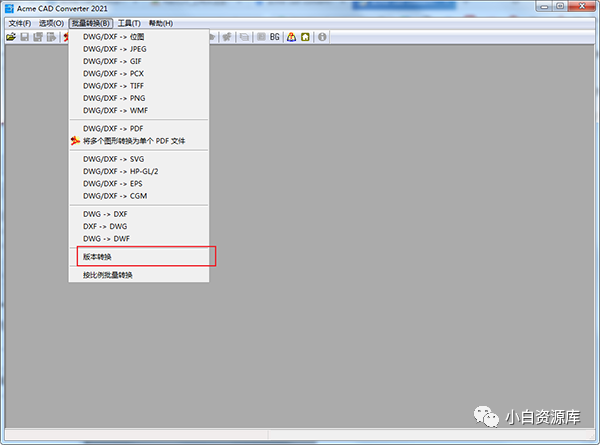Select DWG/DXF -> SVG conversion
Viewport: 600px width, 445px height.
coord(139,159)
